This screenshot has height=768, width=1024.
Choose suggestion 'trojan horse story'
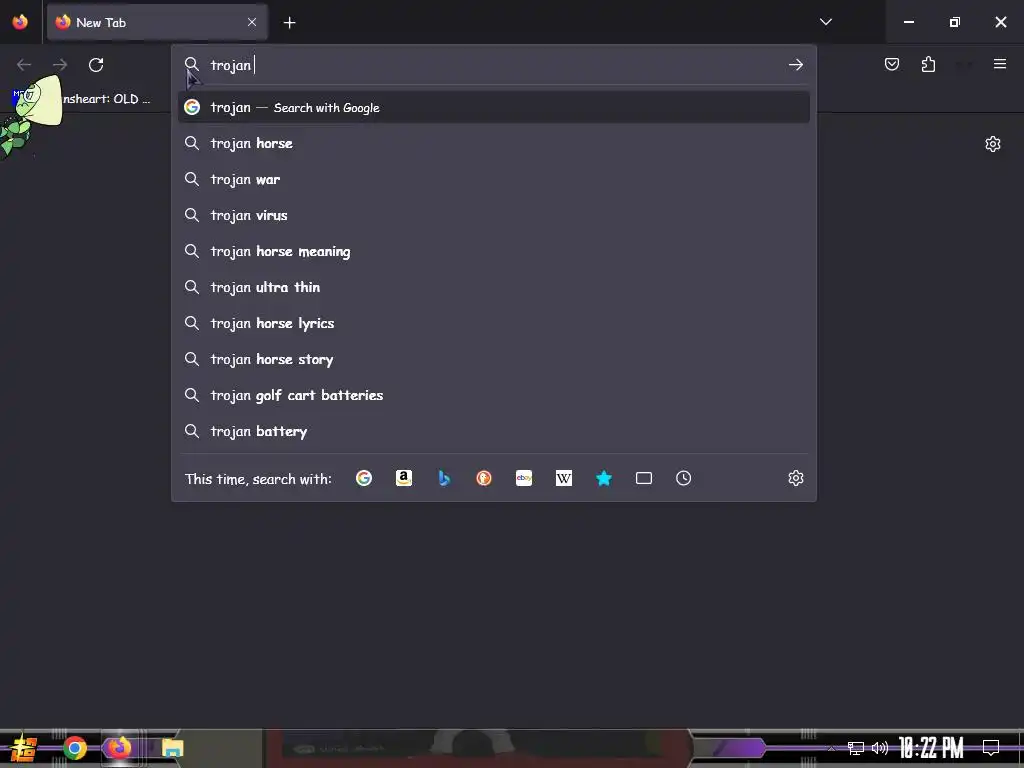(494, 359)
